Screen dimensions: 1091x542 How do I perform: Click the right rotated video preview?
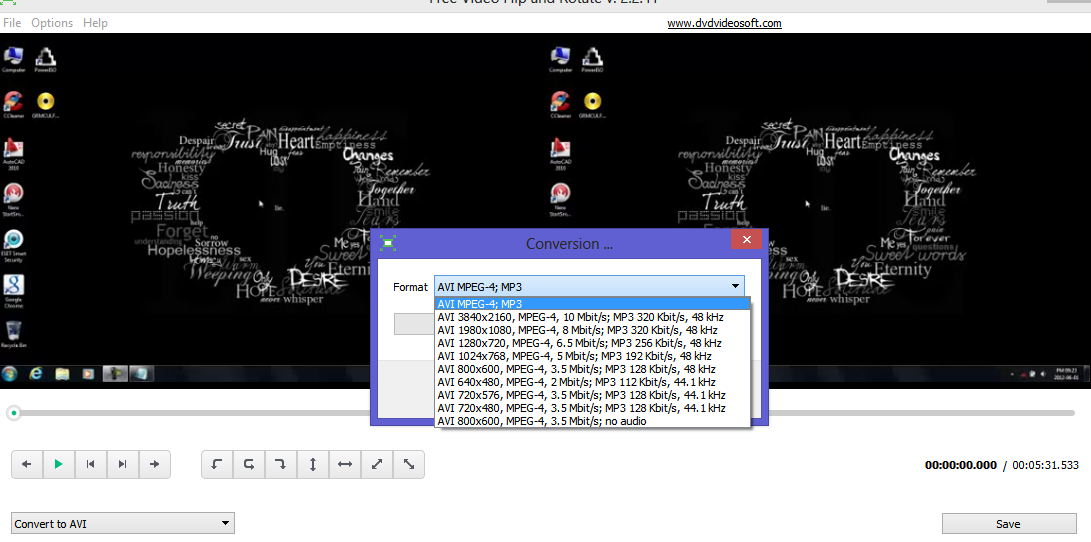[x=818, y=211]
